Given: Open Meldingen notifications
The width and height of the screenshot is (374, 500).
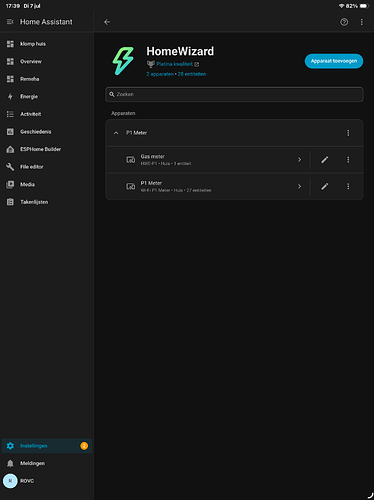Looking at the screenshot, I should (47, 463).
